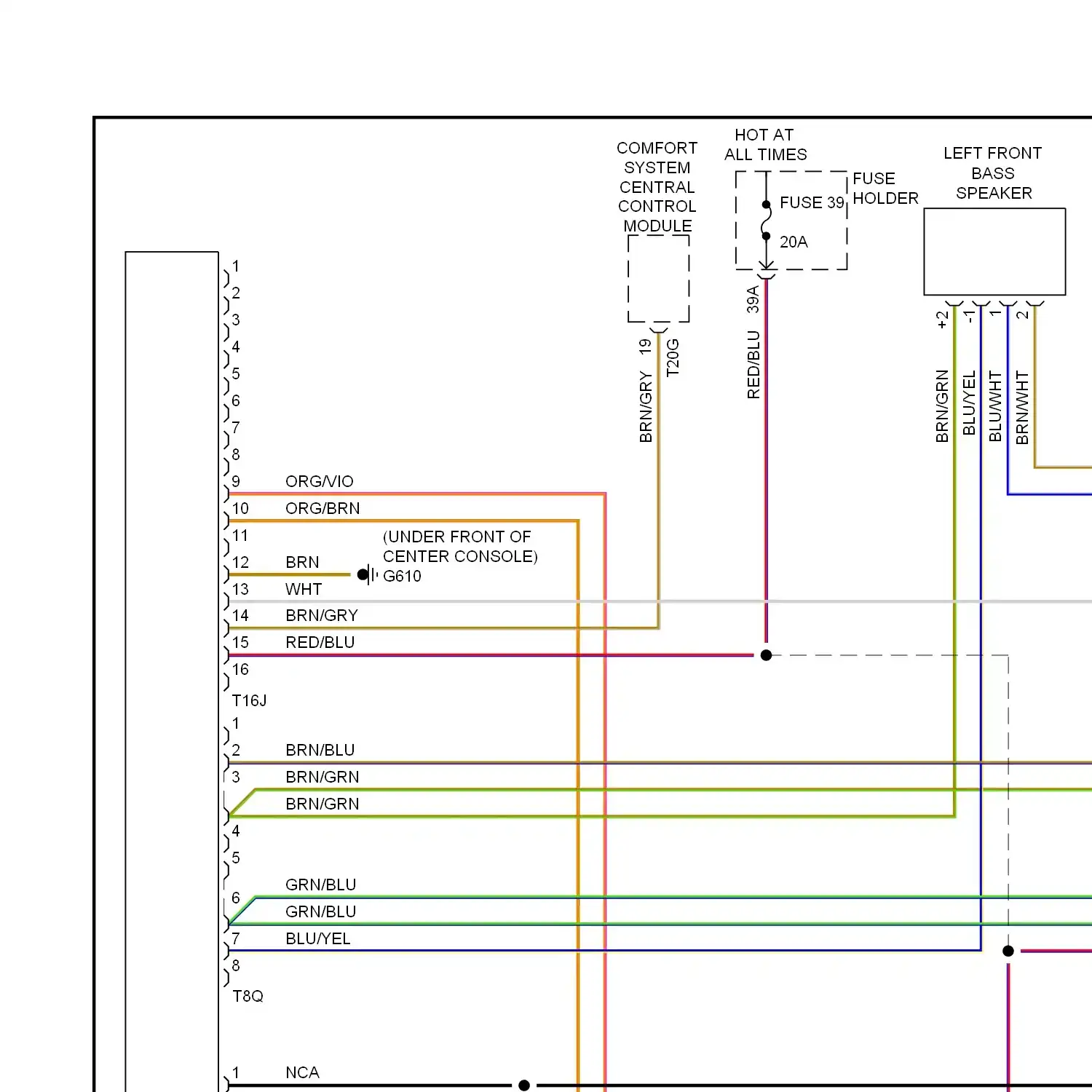Click the dashed Comfort System module box
This screenshot has height=1092, width=1092.
[659, 279]
